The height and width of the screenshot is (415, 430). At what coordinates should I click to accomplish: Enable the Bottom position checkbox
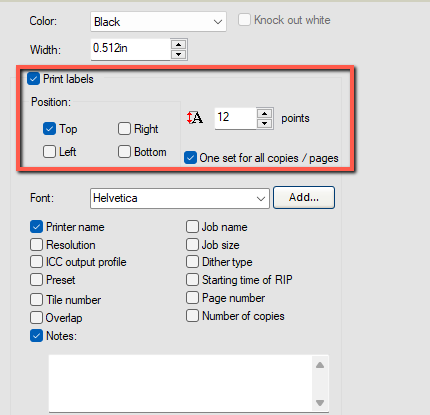tap(124, 152)
